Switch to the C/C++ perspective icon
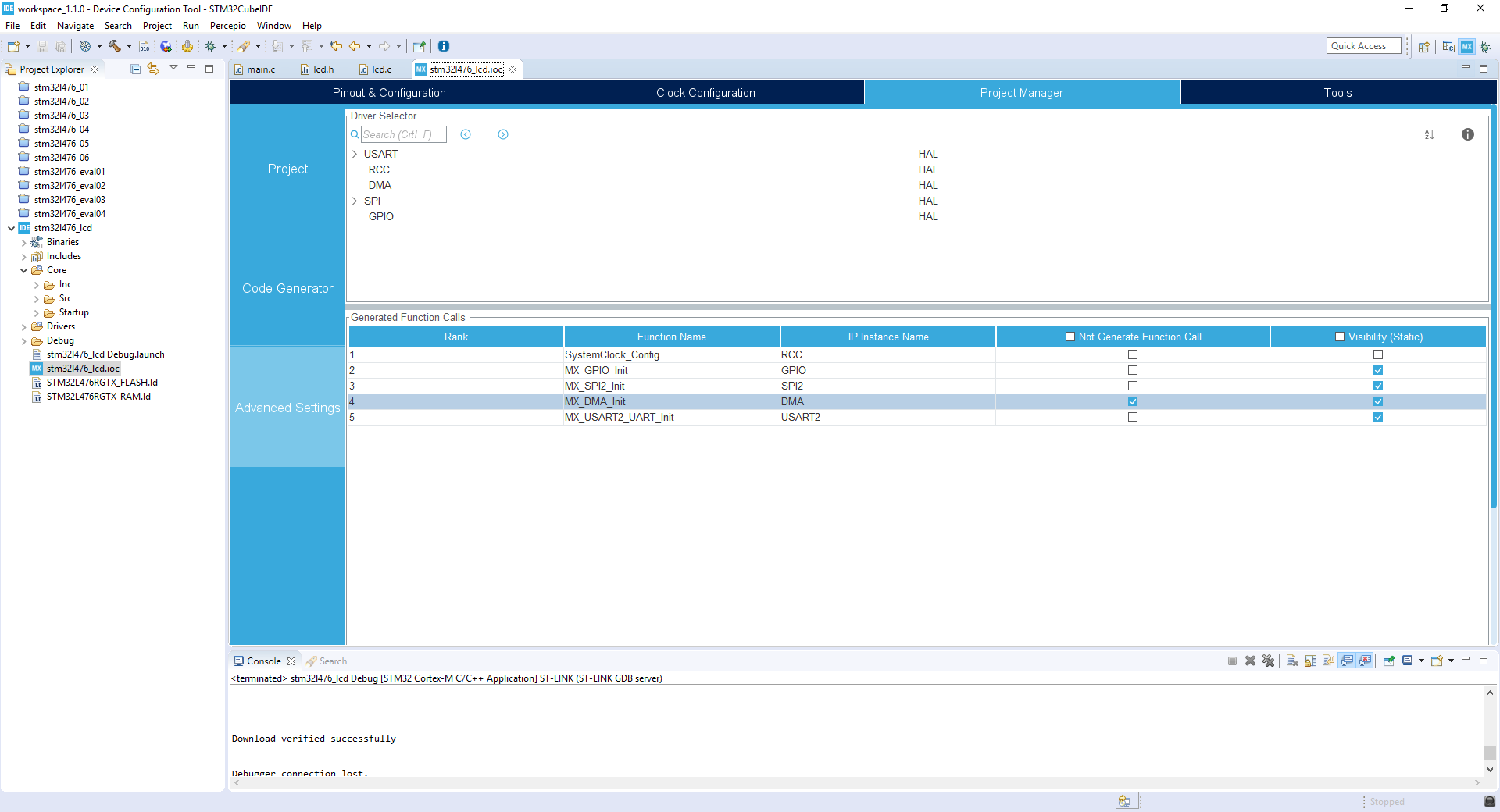 (x=1448, y=47)
